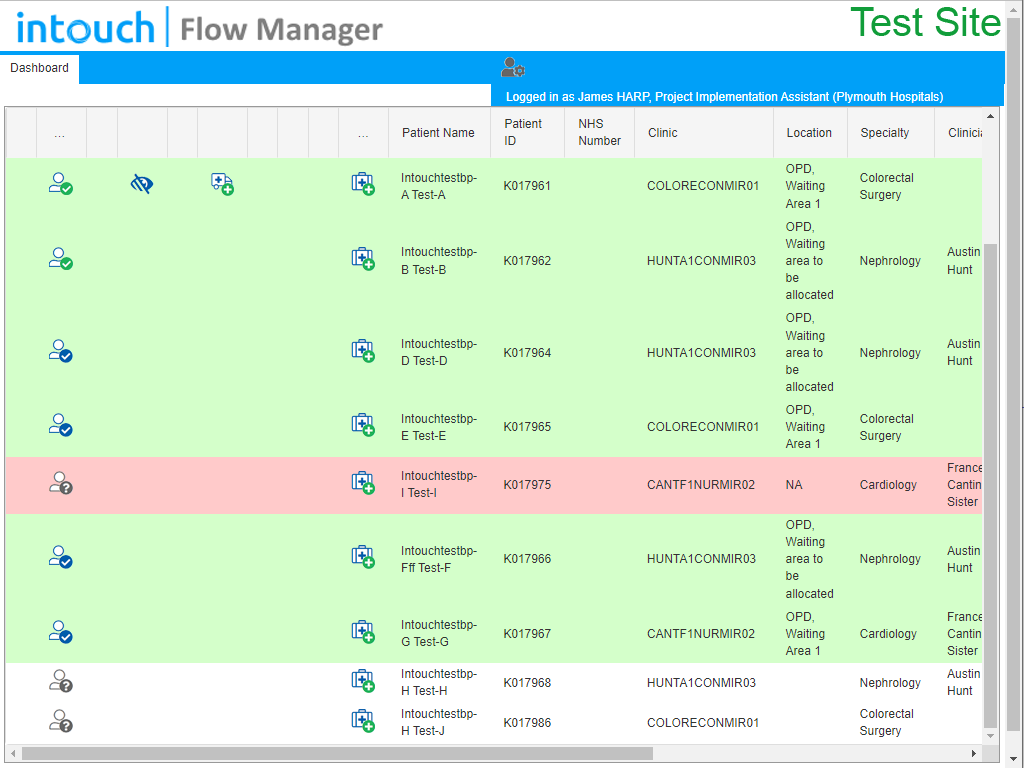
Task: Click patient ID K017966
Action: (527, 558)
